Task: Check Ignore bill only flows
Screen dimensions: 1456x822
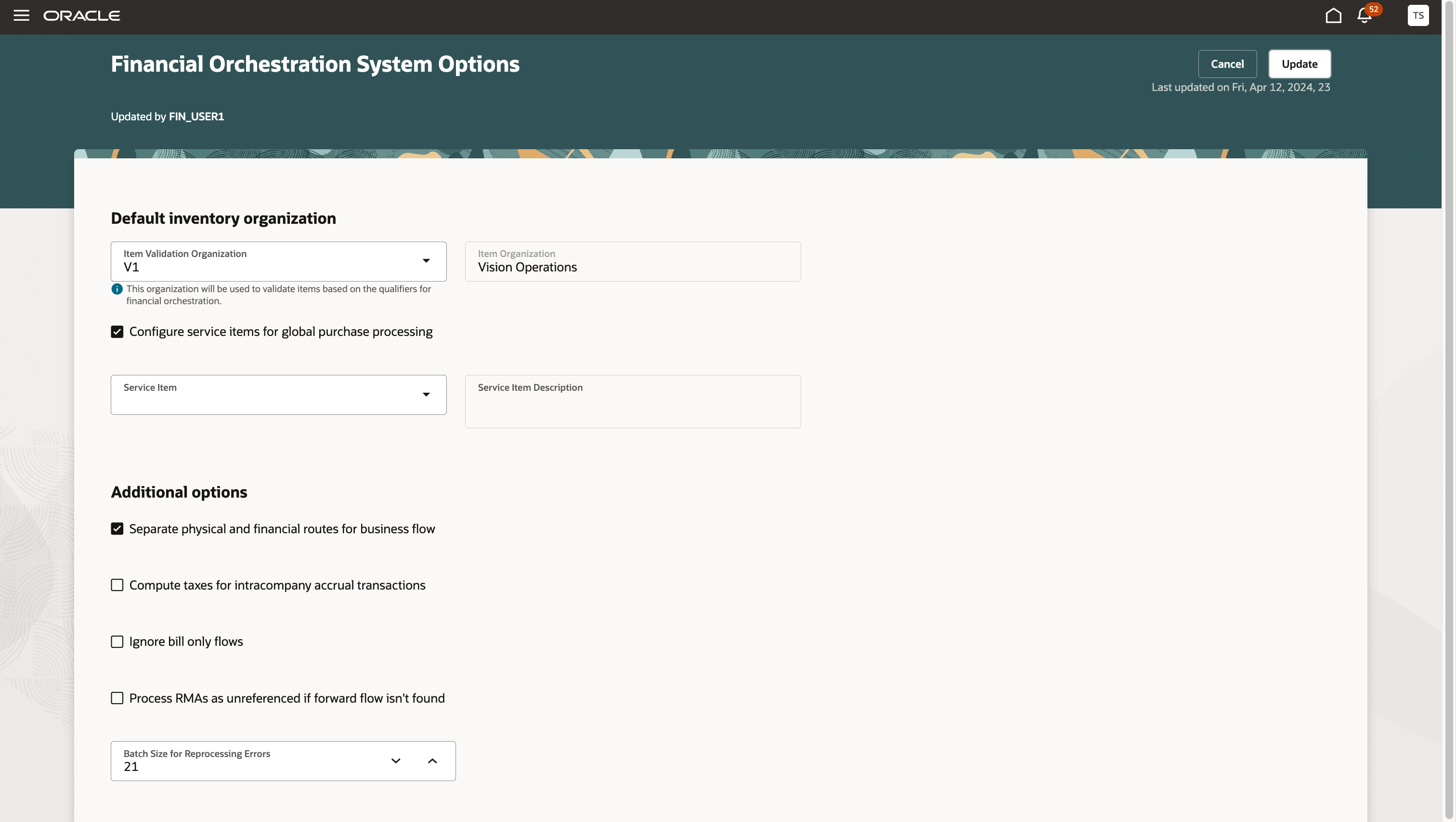Action: (x=117, y=642)
